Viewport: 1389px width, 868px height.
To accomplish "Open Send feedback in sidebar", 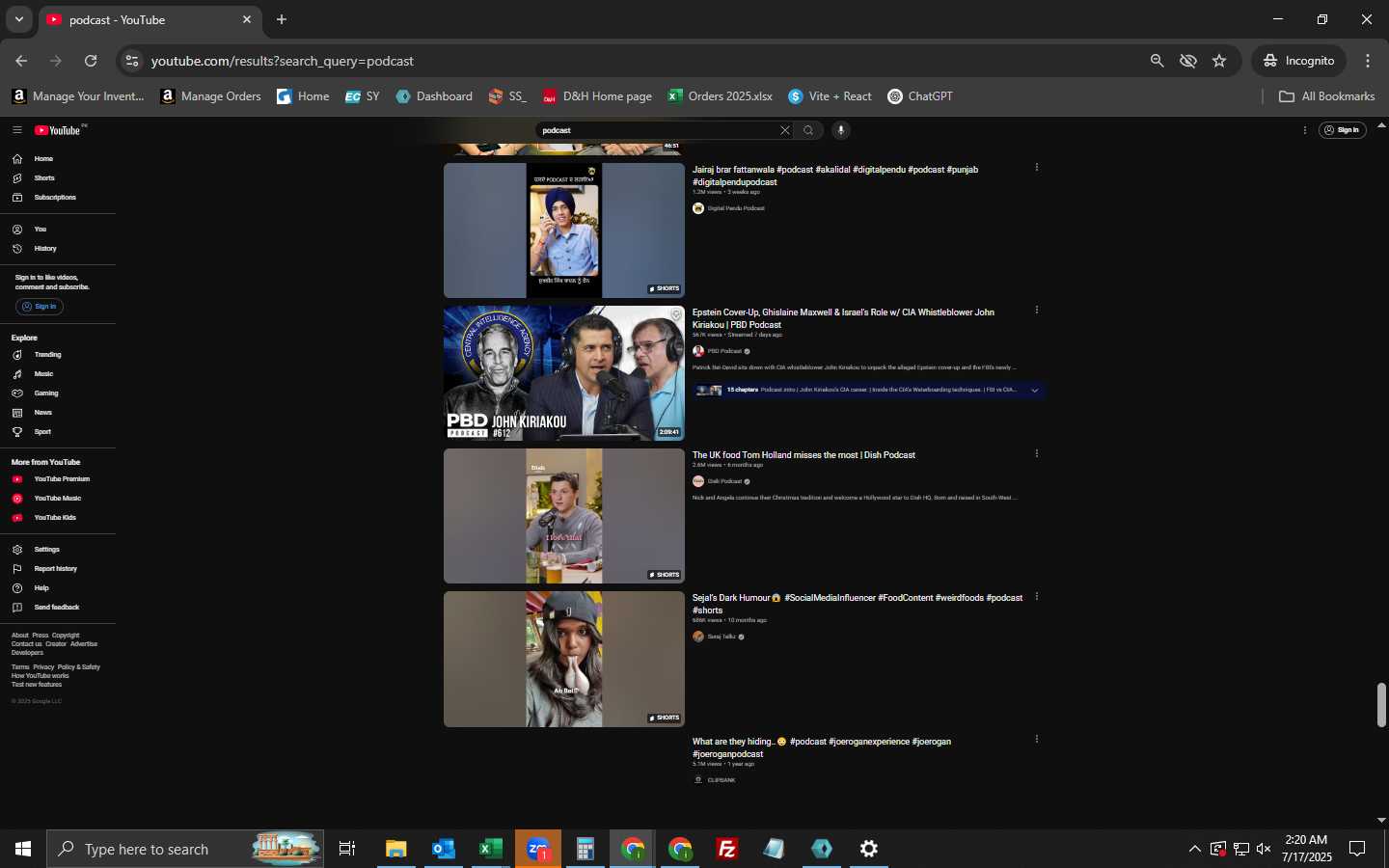I will point(58,608).
